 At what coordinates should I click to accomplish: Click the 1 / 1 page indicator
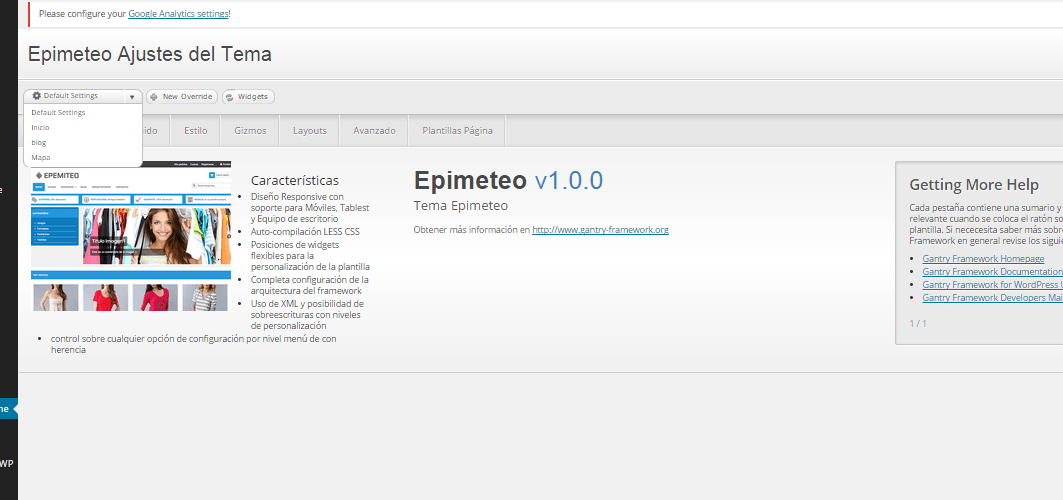[x=918, y=323]
